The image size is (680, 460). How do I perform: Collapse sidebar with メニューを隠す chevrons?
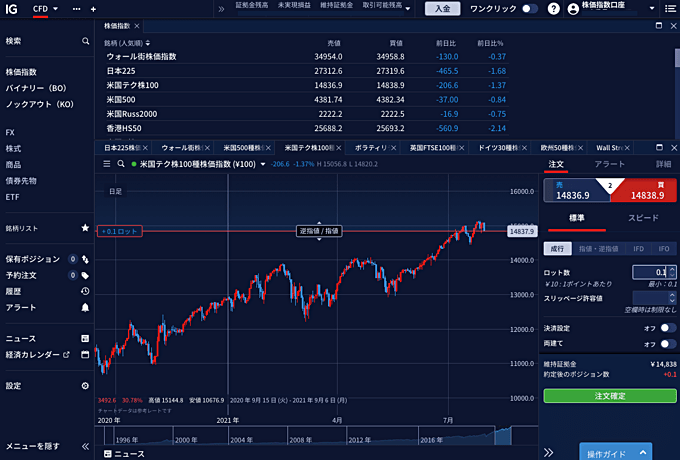(85, 446)
